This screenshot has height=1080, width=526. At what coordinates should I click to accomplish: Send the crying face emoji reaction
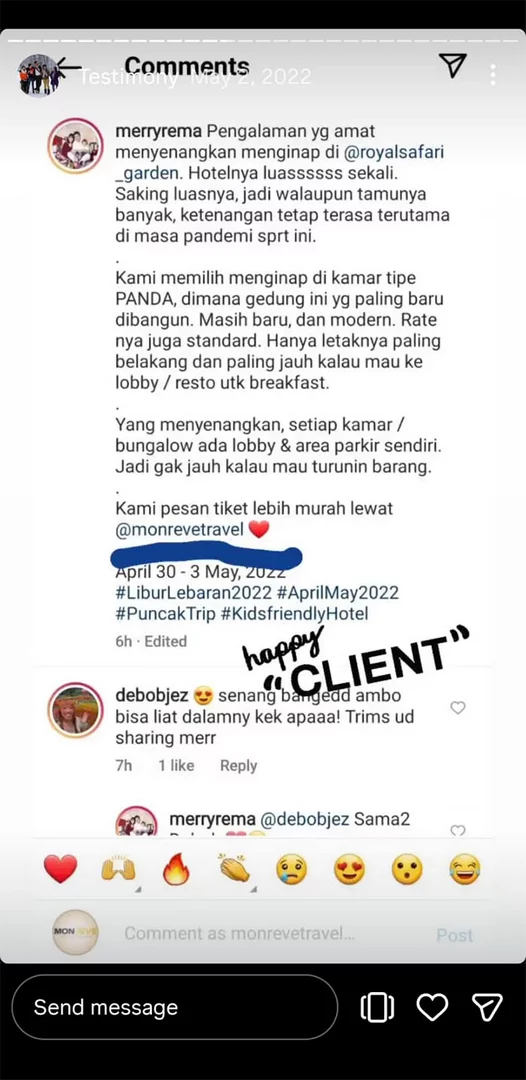[x=292, y=869]
